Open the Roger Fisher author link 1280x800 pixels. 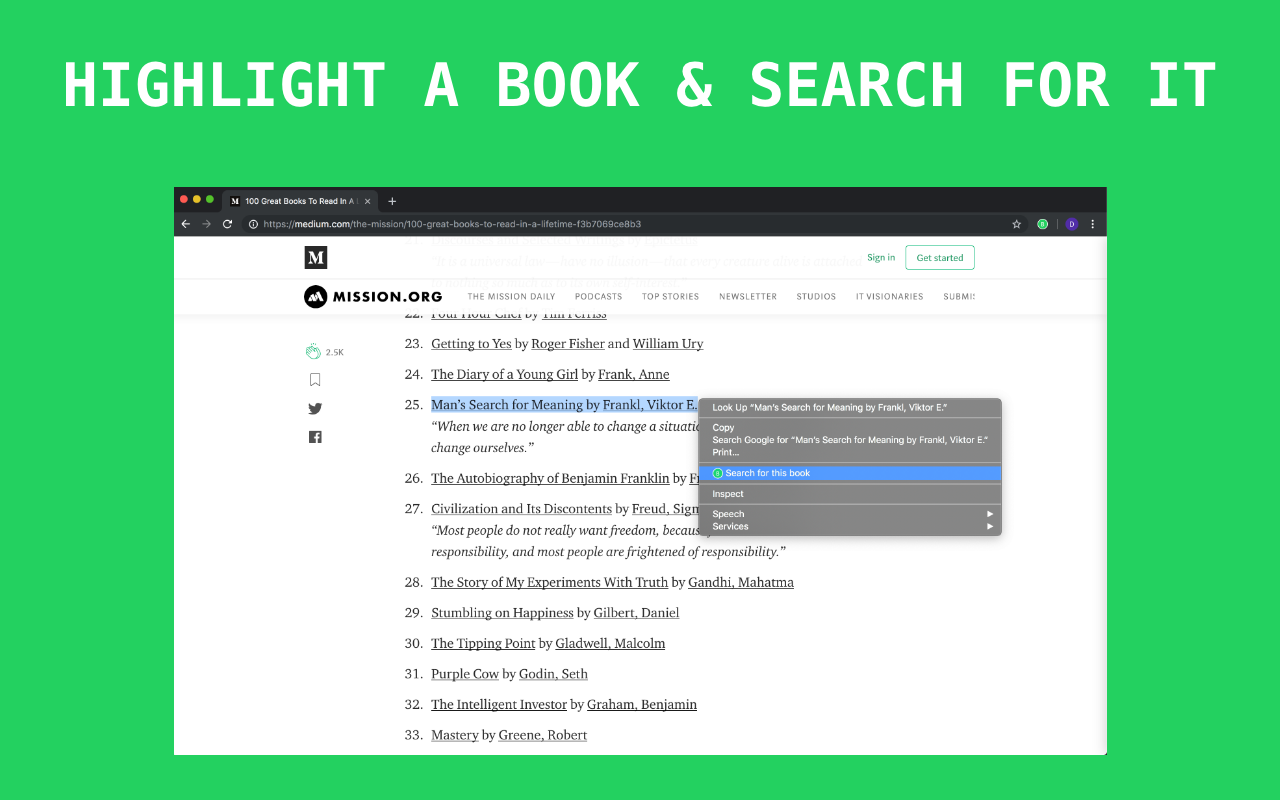click(x=568, y=344)
